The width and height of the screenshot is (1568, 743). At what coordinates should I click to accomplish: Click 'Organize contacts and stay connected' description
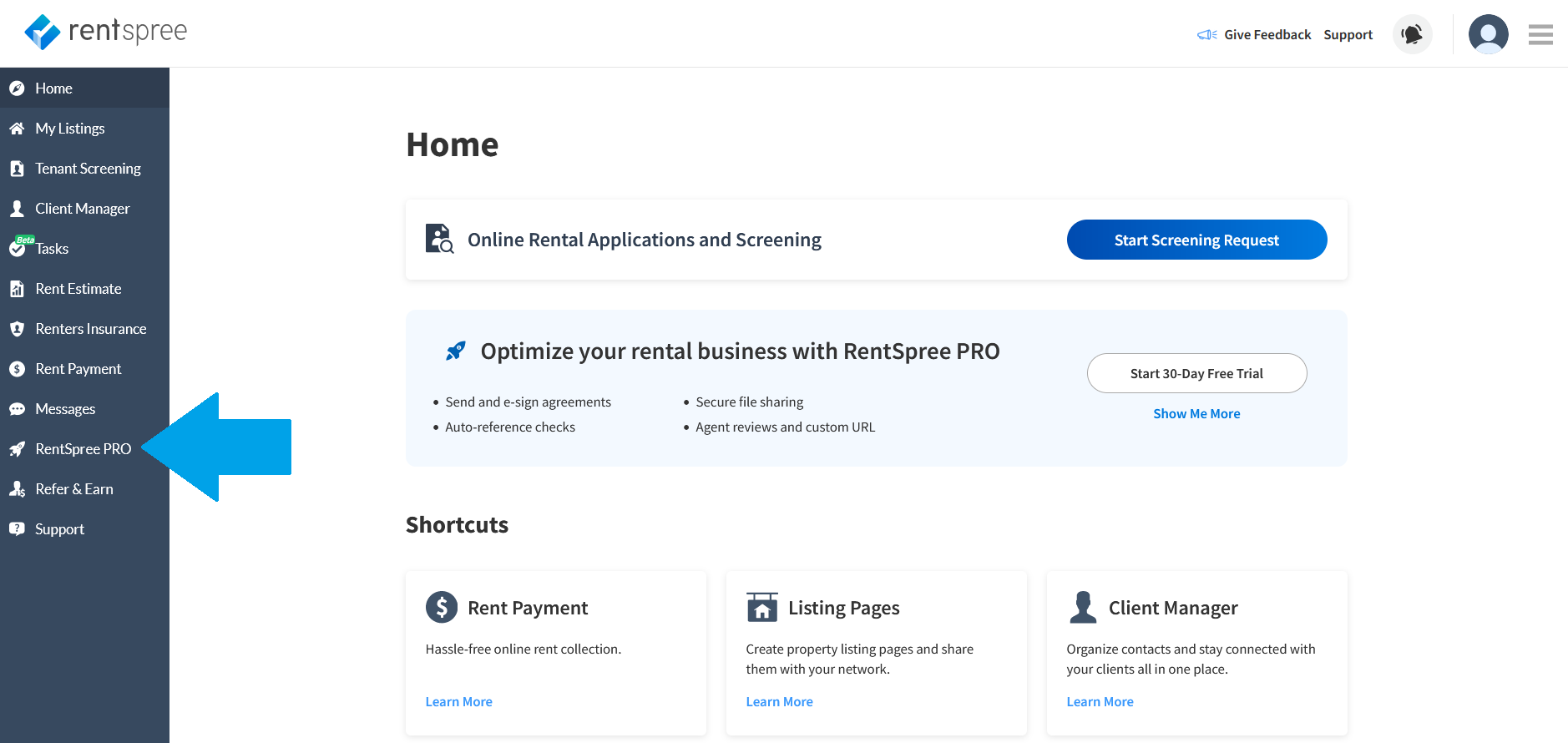tap(1191, 660)
